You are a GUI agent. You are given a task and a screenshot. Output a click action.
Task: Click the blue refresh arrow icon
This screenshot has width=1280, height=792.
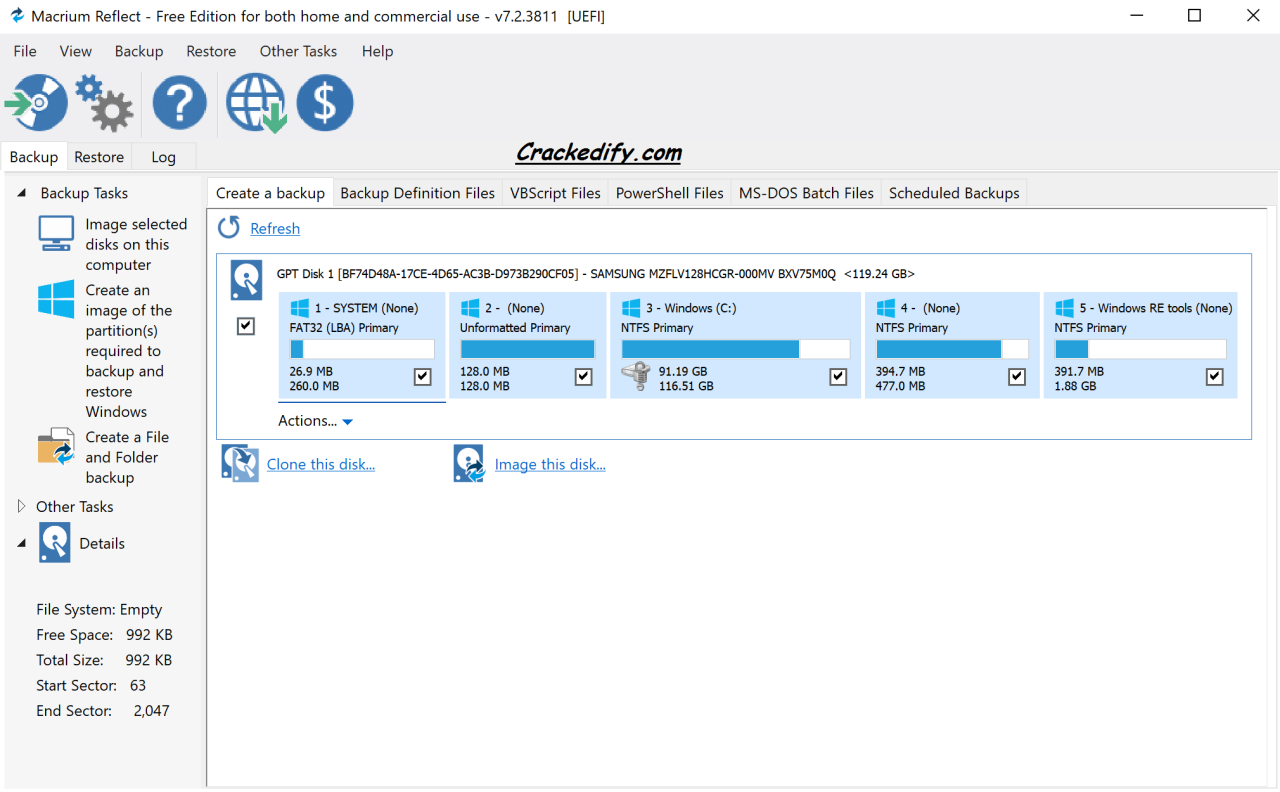click(x=229, y=228)
